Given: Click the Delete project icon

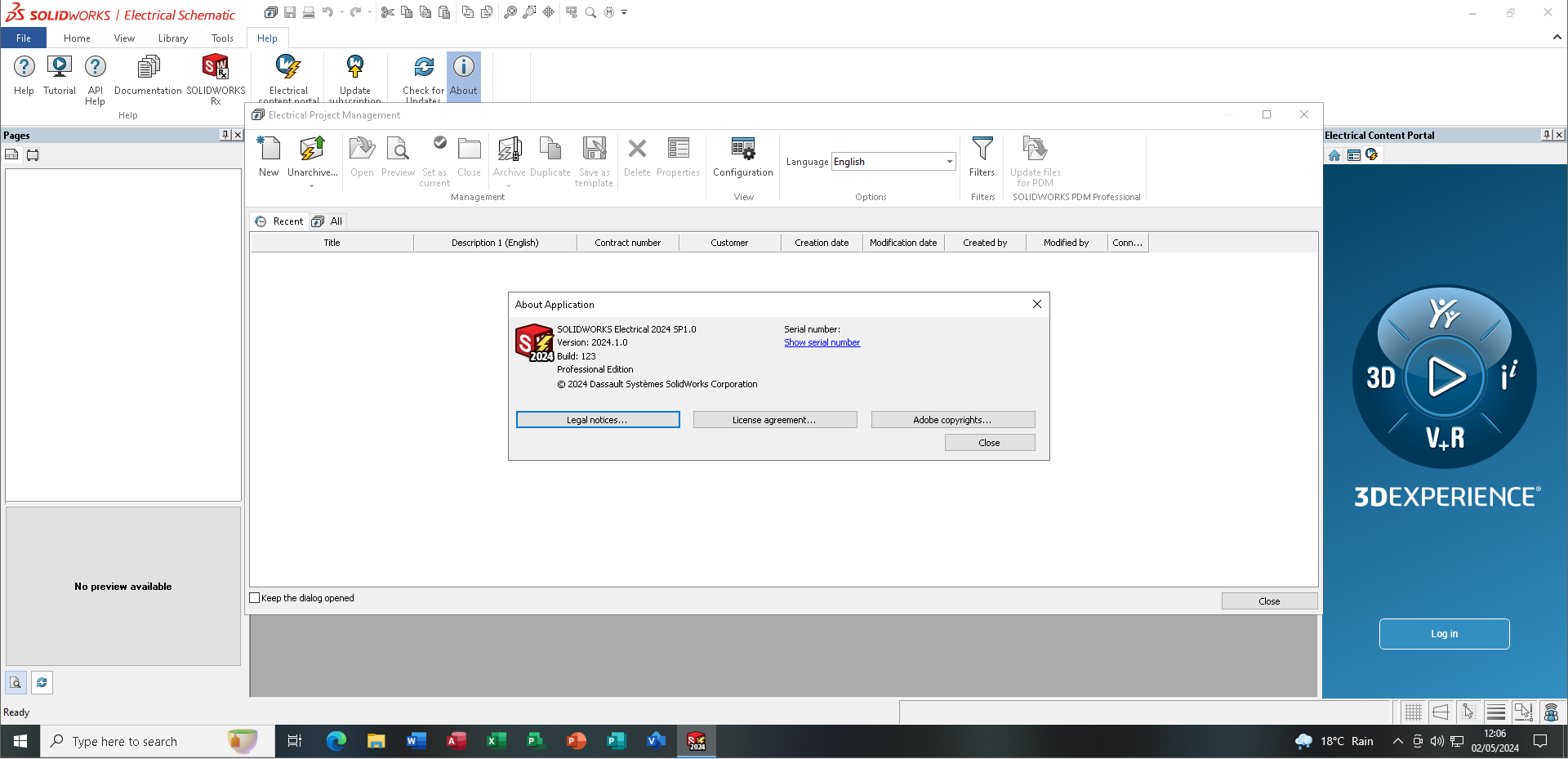Looking at the screenshot, I should [x=637, y=149].
